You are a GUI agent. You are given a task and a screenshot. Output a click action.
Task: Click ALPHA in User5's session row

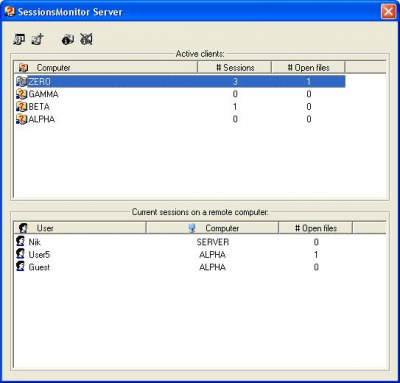[212, 255]
